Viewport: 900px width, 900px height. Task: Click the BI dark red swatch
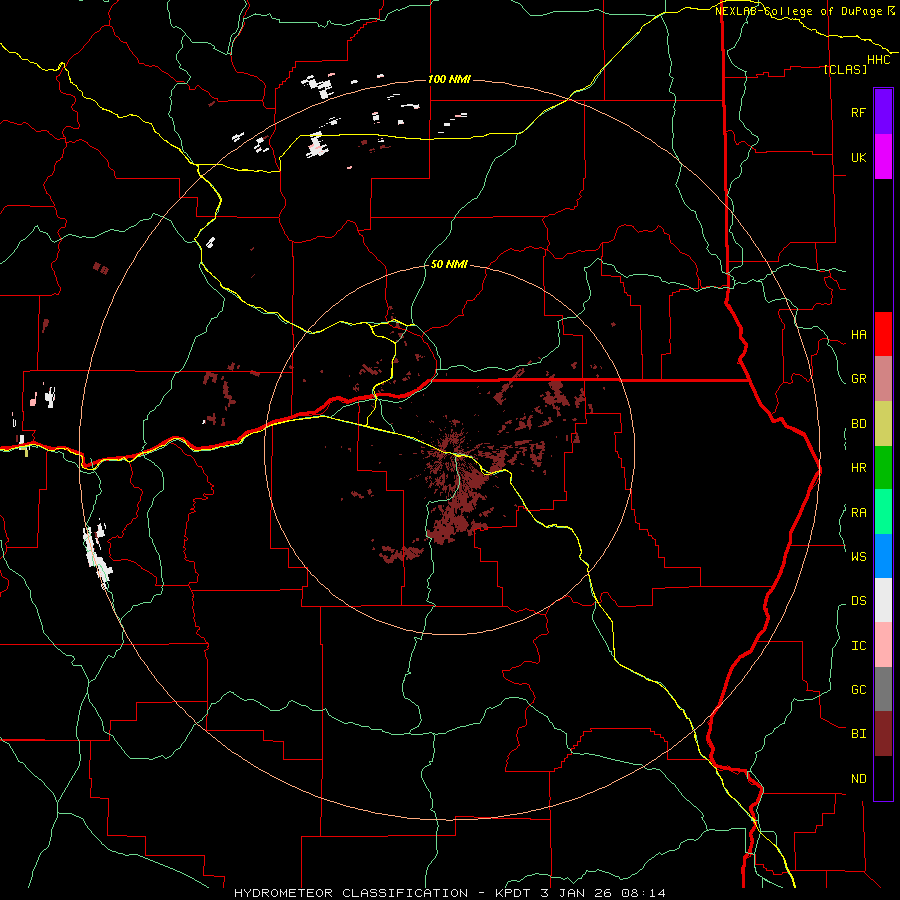coord(883,734)
